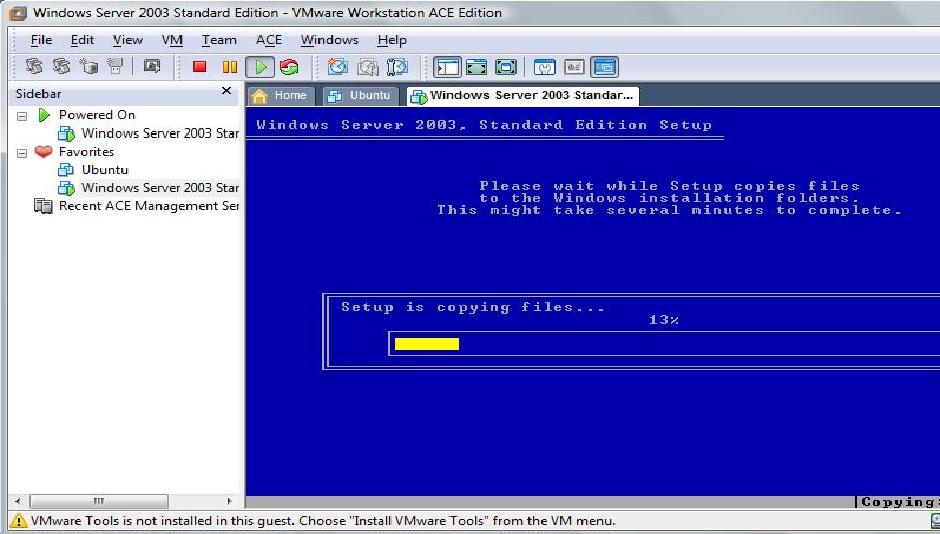Select Powered On in the sidebar
The width and height of the screenshot is (940, 534).
pos(97,114)
